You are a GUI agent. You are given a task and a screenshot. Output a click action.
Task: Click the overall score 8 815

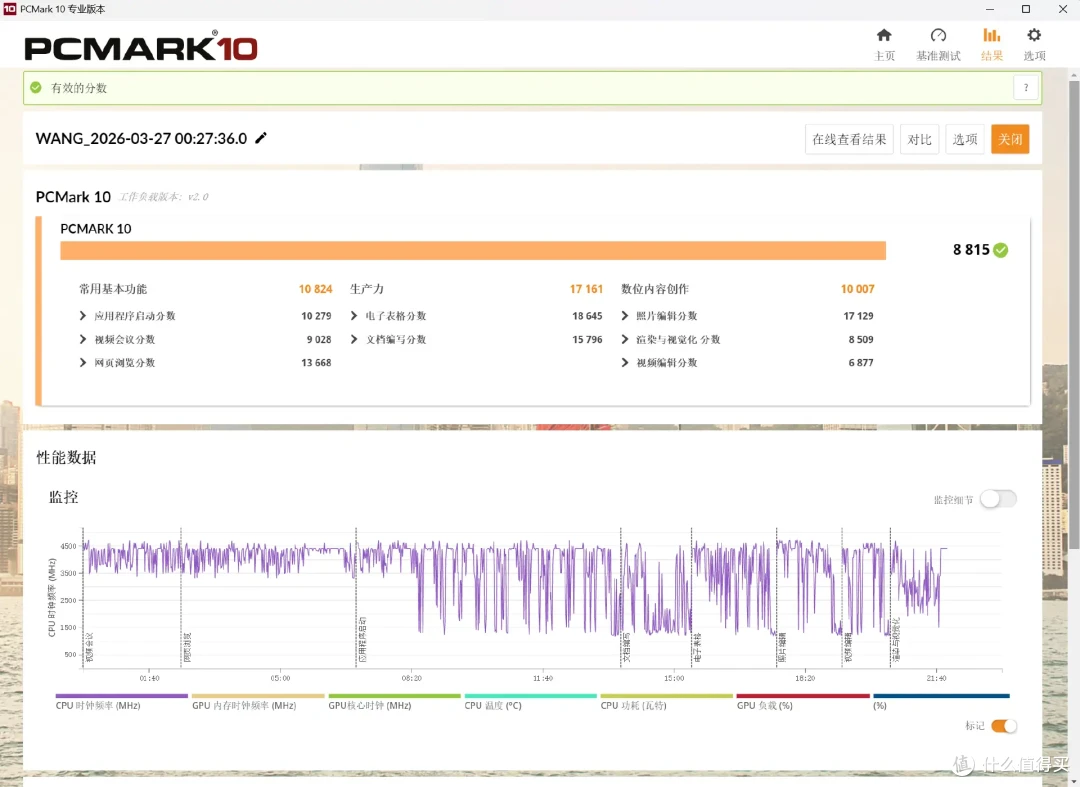tap(971, 250)
